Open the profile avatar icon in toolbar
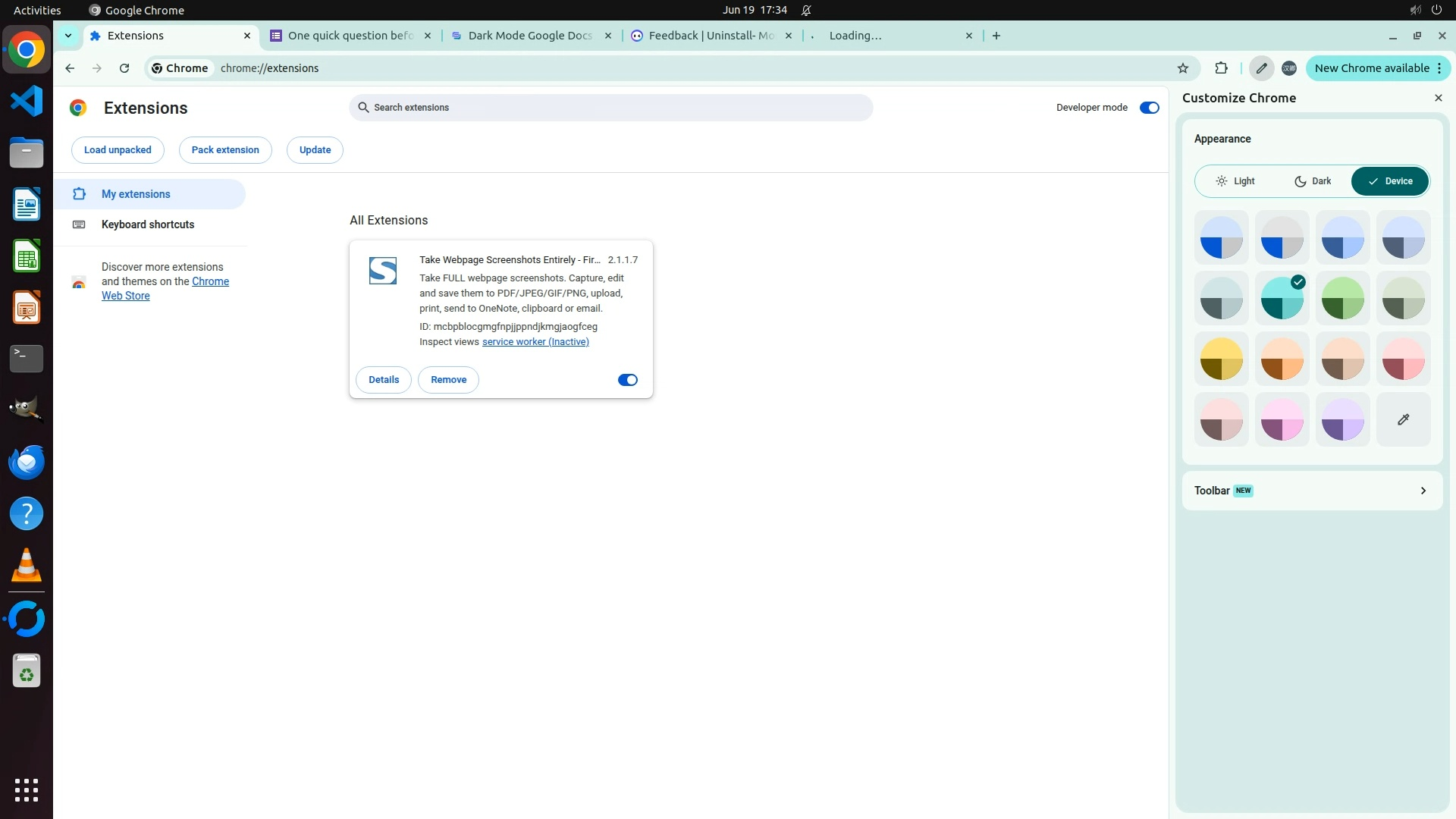 [x=1289, y=68]
